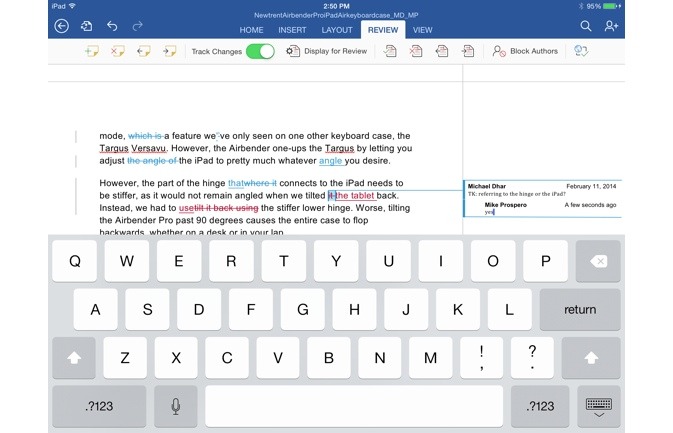This screenshot has width=673, height=433.
Task: Tap the E key
Action: click(x=179, y=261)
